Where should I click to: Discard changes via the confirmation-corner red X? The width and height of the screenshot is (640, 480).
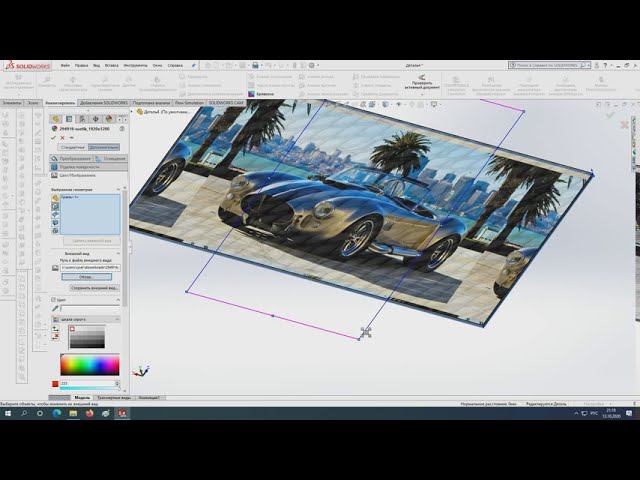click(x=624, y=125)
